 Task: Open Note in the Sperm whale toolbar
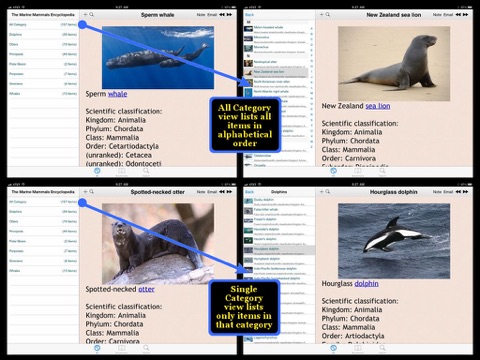click(201, 15)
